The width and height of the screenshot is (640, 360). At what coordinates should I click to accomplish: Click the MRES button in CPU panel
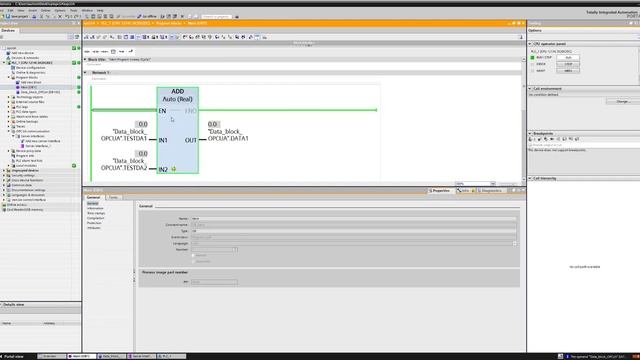[568, 71]
